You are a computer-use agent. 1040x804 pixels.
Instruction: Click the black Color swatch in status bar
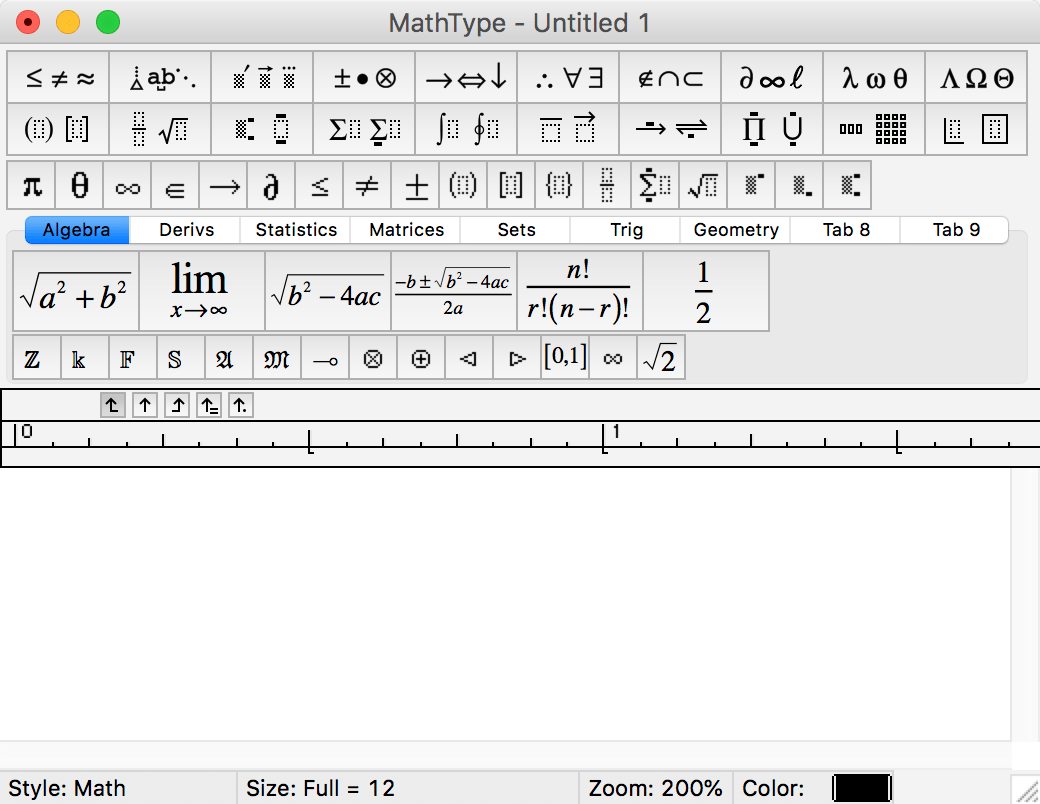pos(862,788)
